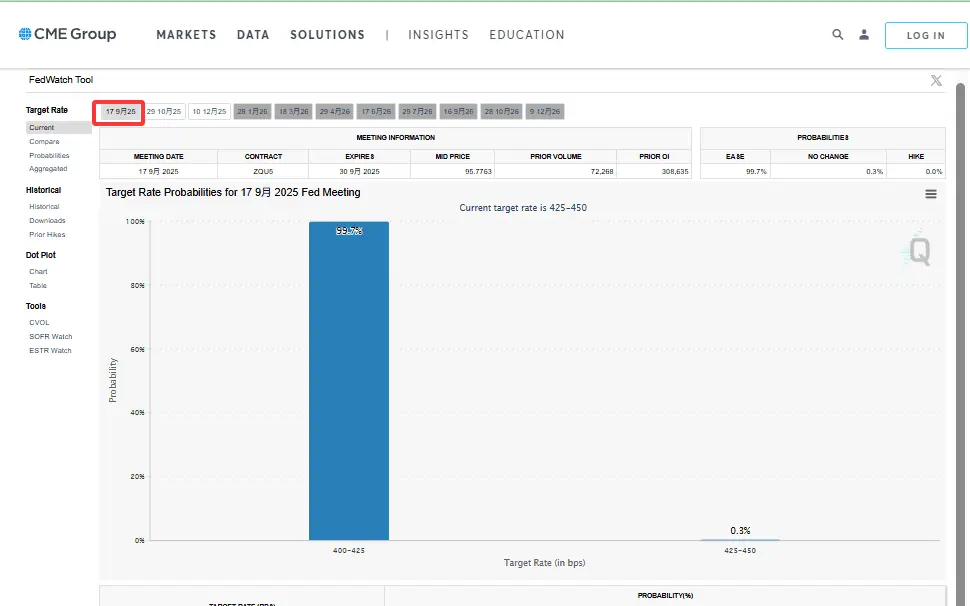970x606 pixels.
Task: Click the FedWatch Tool heading
Action: tap(61, 80)
